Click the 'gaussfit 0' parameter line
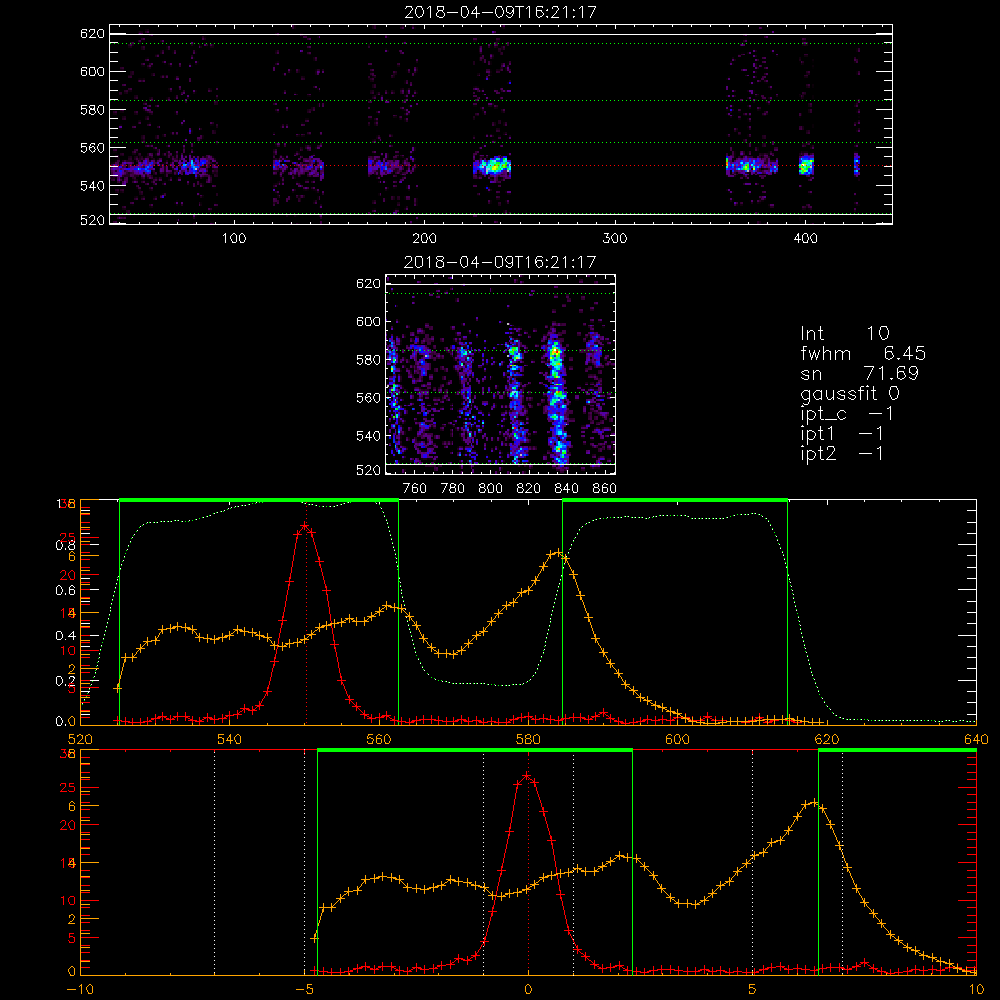Image resolution: width=1000 pixels, height=1000 pixels. coord(850,394)
